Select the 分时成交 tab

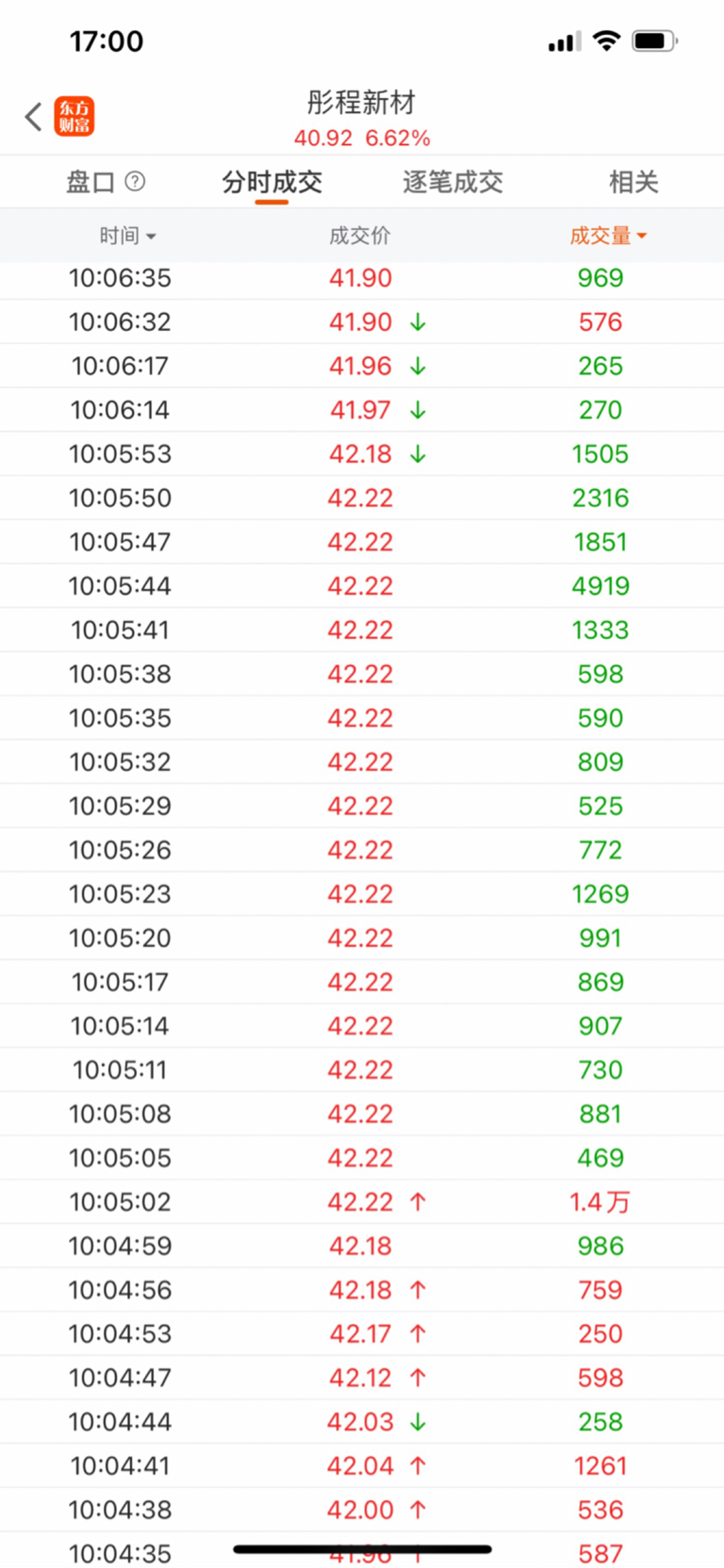click(x=271, y=182)
